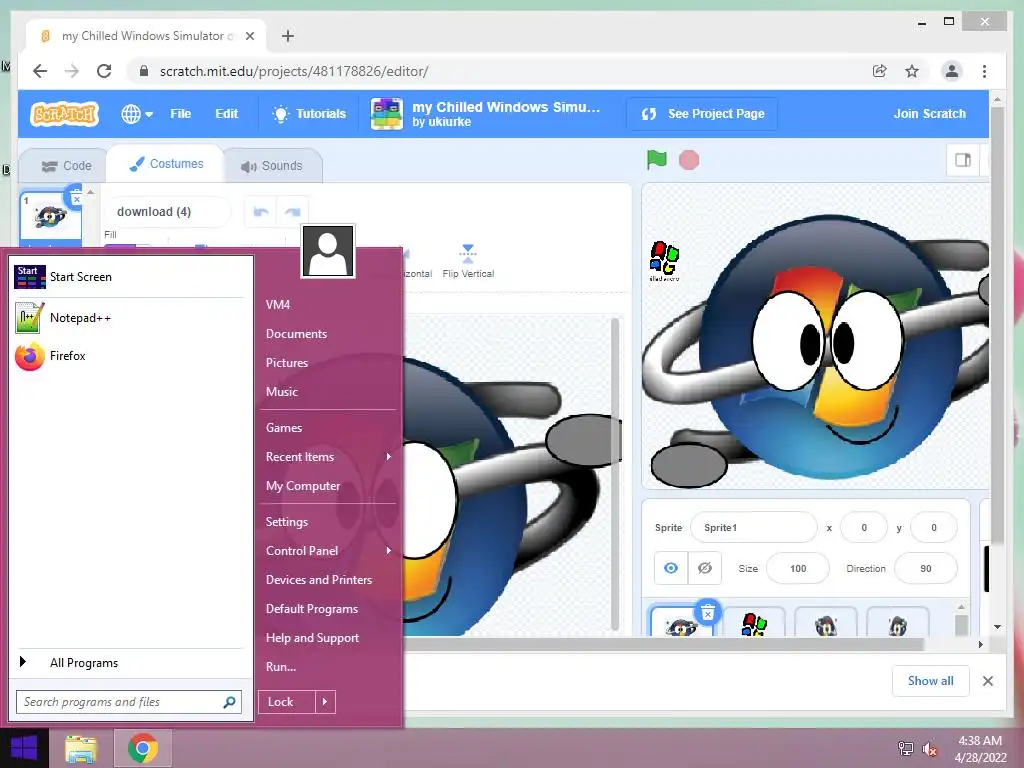
Task: Click Run... in Start menu
Action: click(281, 667)
